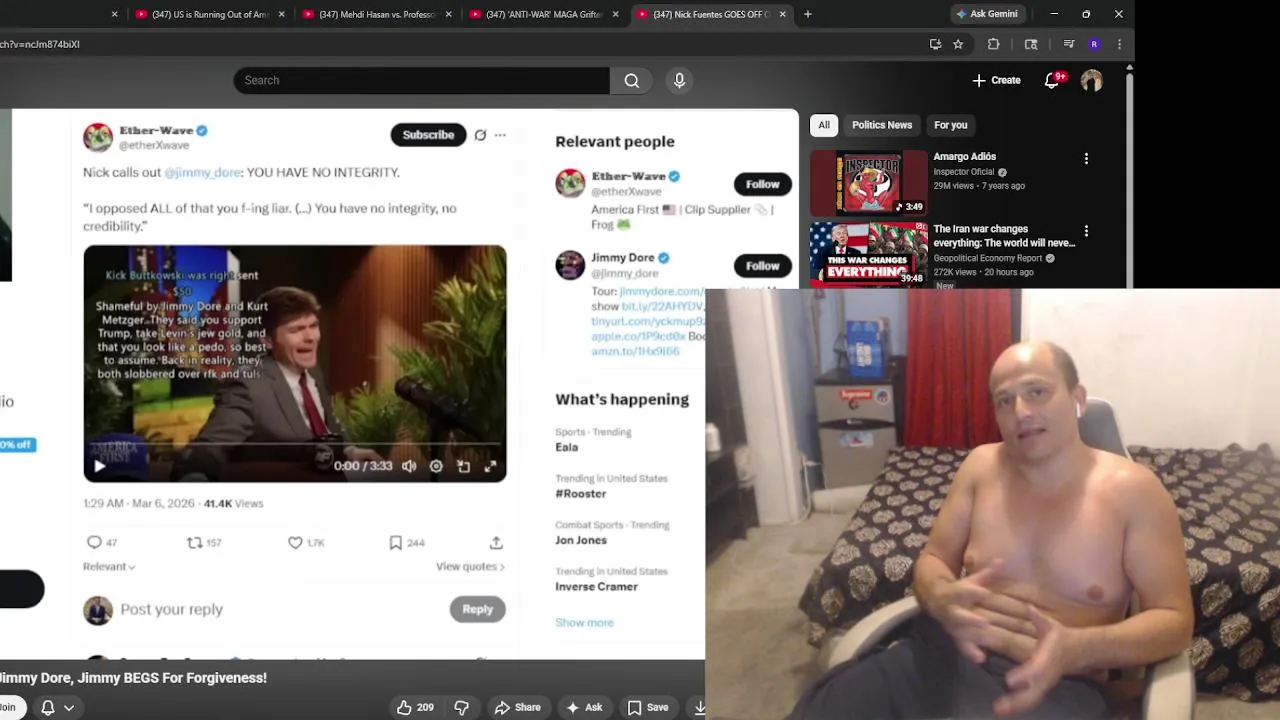Click Ask Gemini button

tap(987, 14)
